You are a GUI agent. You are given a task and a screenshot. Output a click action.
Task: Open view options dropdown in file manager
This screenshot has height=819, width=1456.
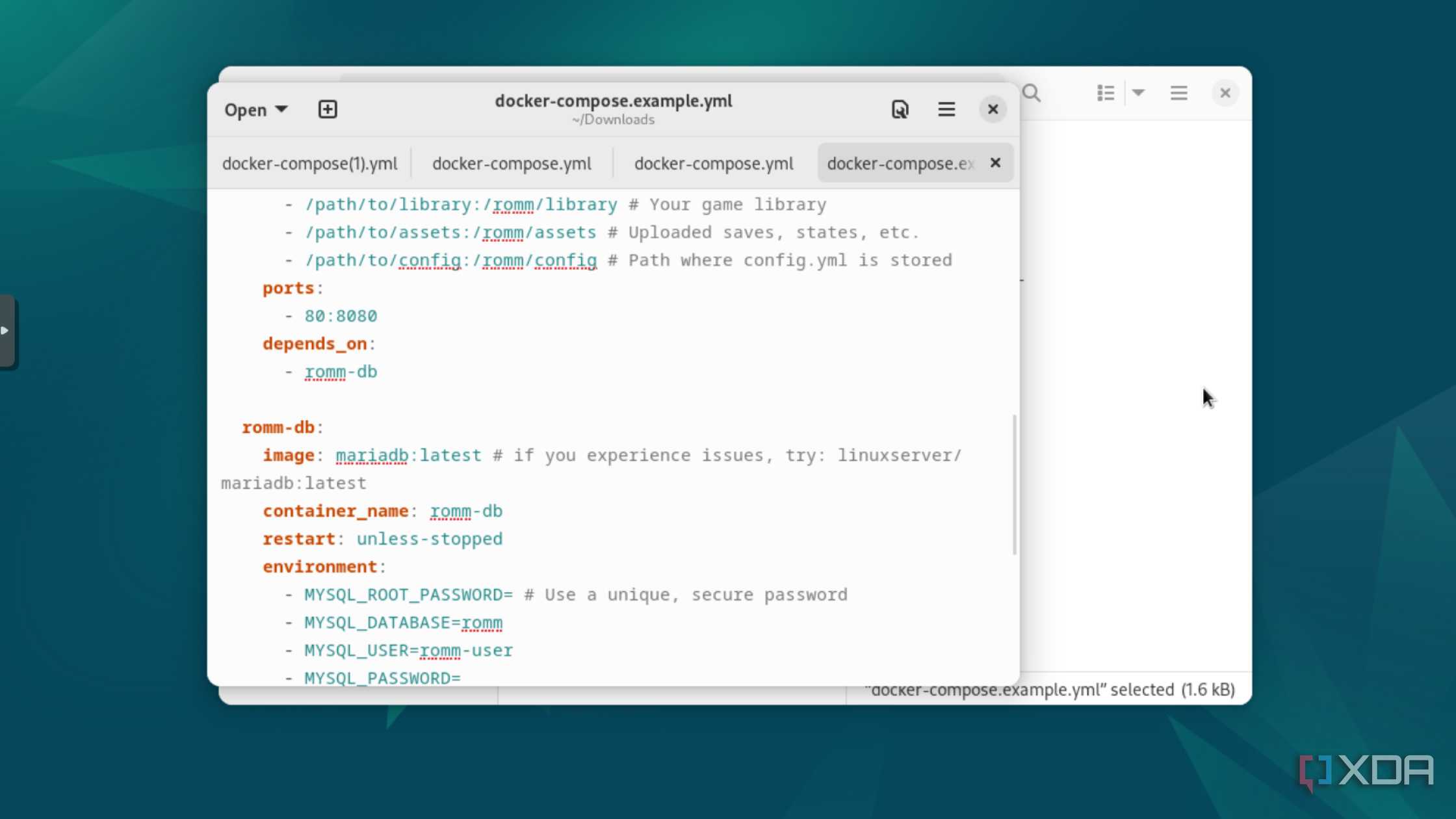click(1138, 93)
